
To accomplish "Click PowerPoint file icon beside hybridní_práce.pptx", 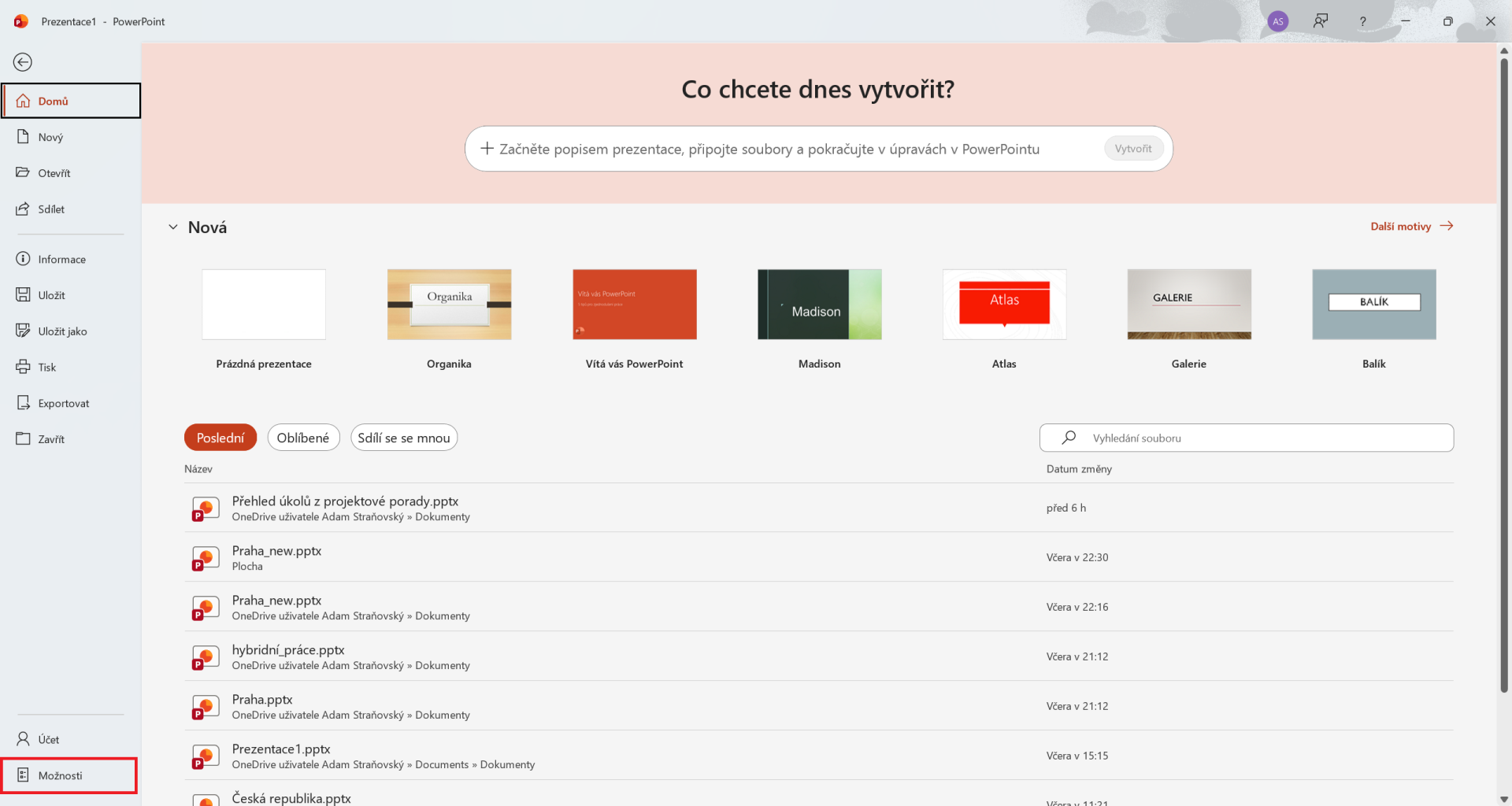I will coord(206,657).
